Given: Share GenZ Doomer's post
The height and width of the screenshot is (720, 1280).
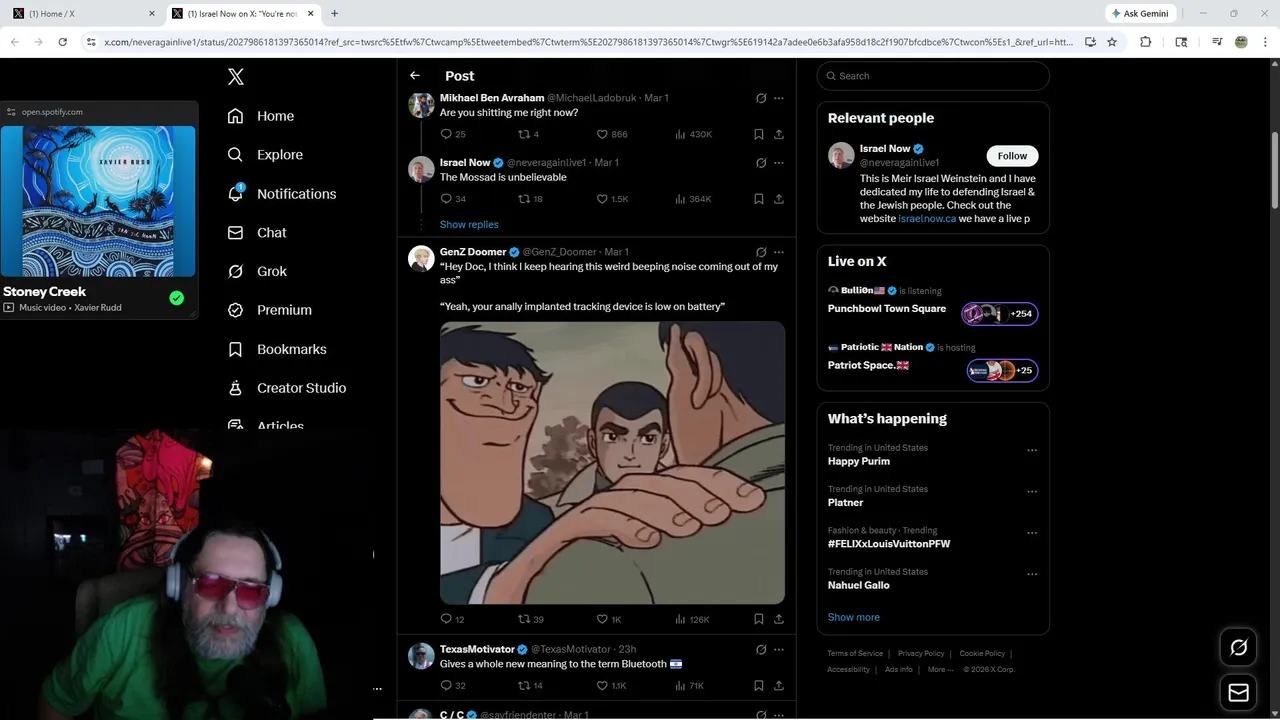Looking at the screenshot, I should pyautogui.click(x=779, y=619).
